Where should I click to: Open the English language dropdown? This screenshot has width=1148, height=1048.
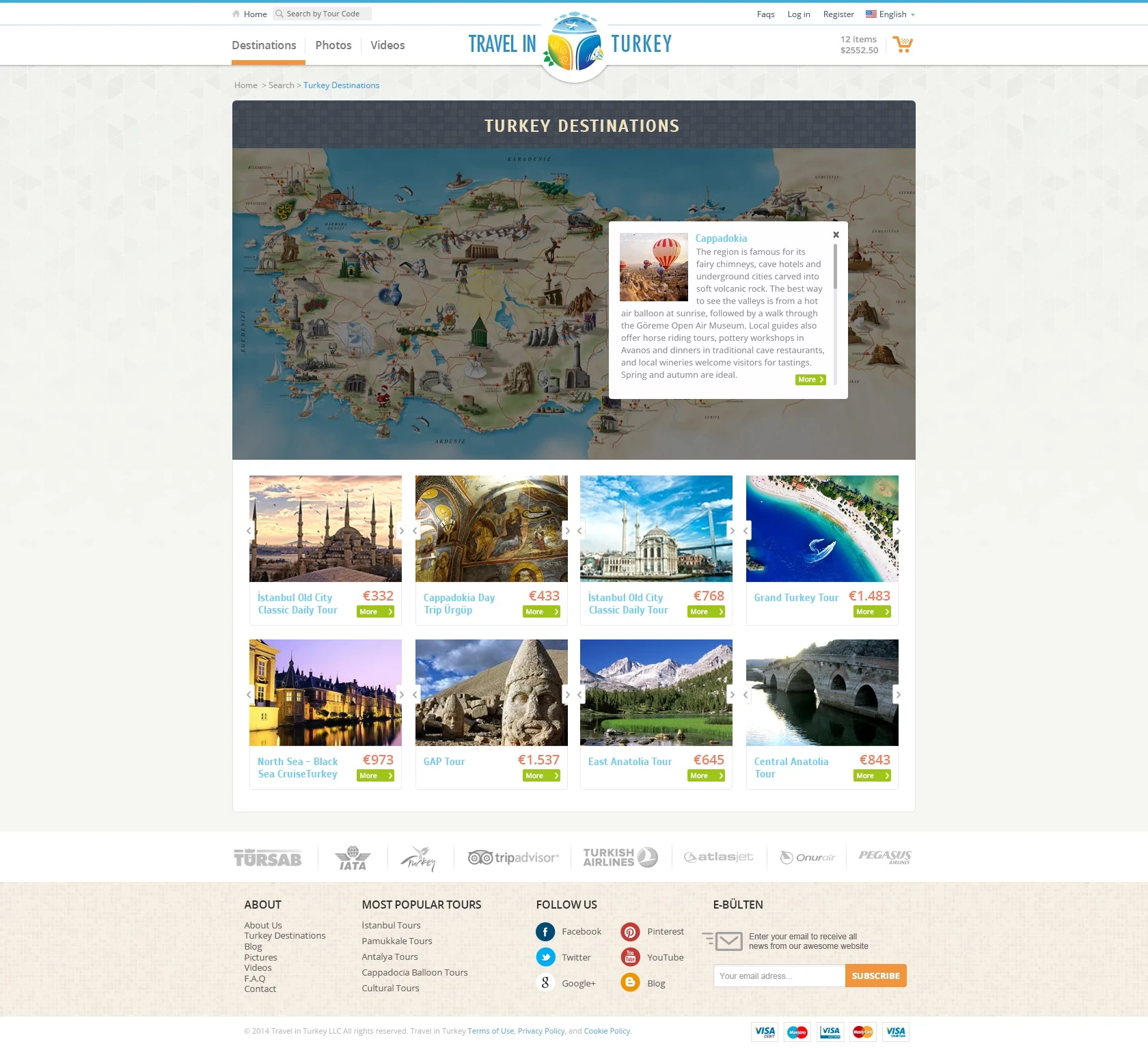coord(890,14)
